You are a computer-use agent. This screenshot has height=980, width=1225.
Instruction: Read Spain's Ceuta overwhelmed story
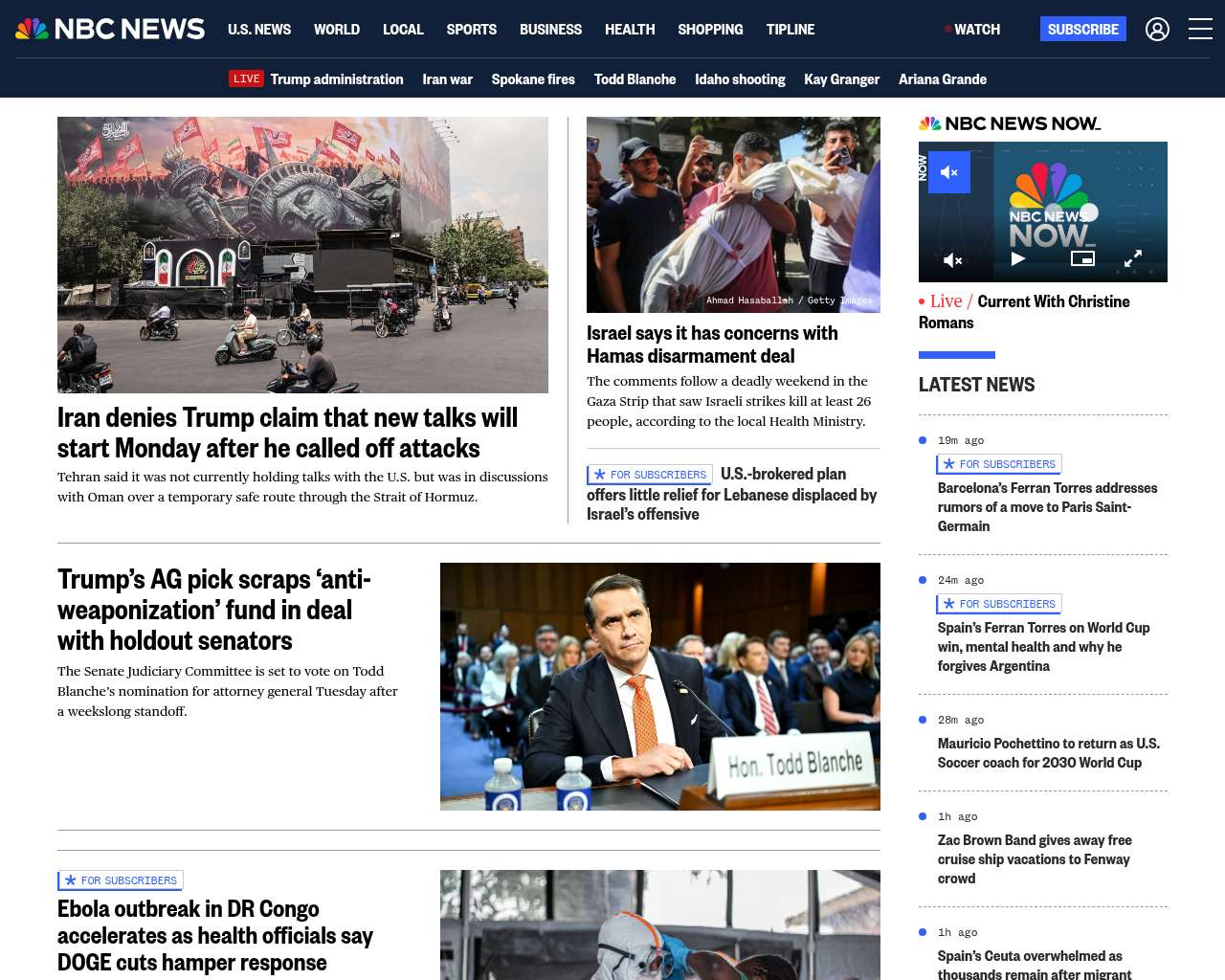pos(1035,964)
